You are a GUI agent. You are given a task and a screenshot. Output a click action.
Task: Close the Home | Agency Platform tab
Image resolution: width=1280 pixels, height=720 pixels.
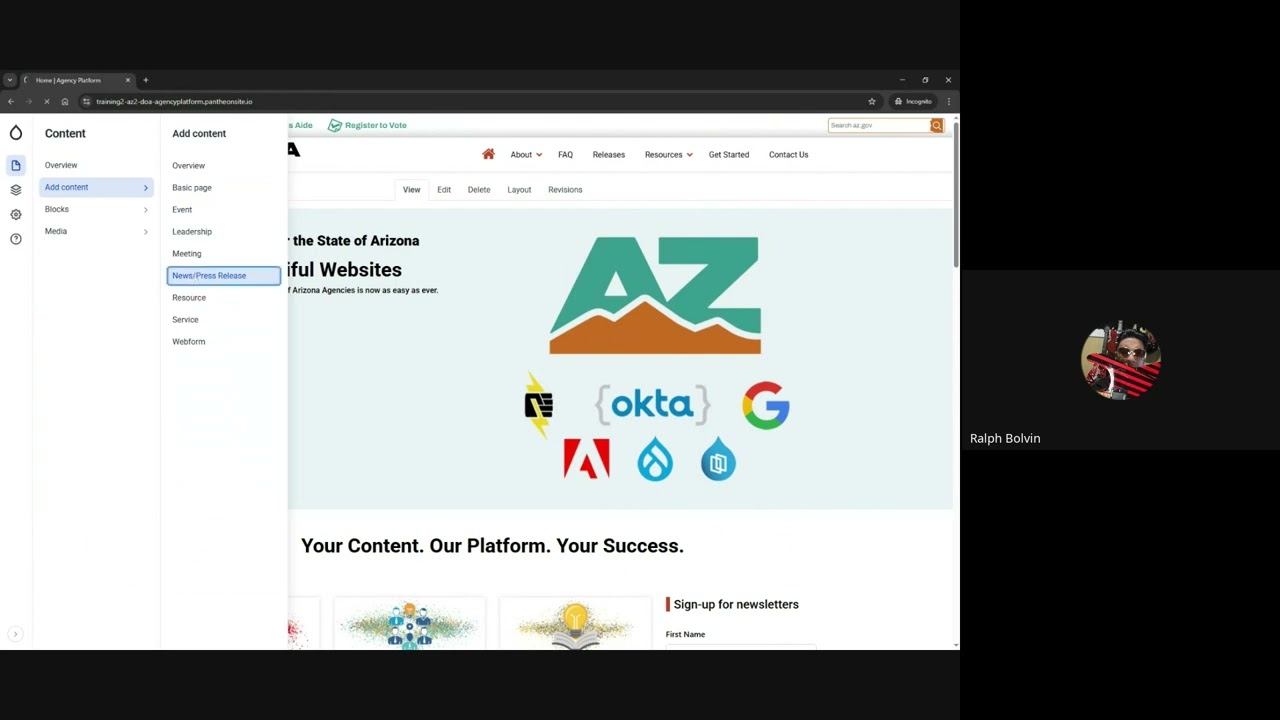(128, 80)
